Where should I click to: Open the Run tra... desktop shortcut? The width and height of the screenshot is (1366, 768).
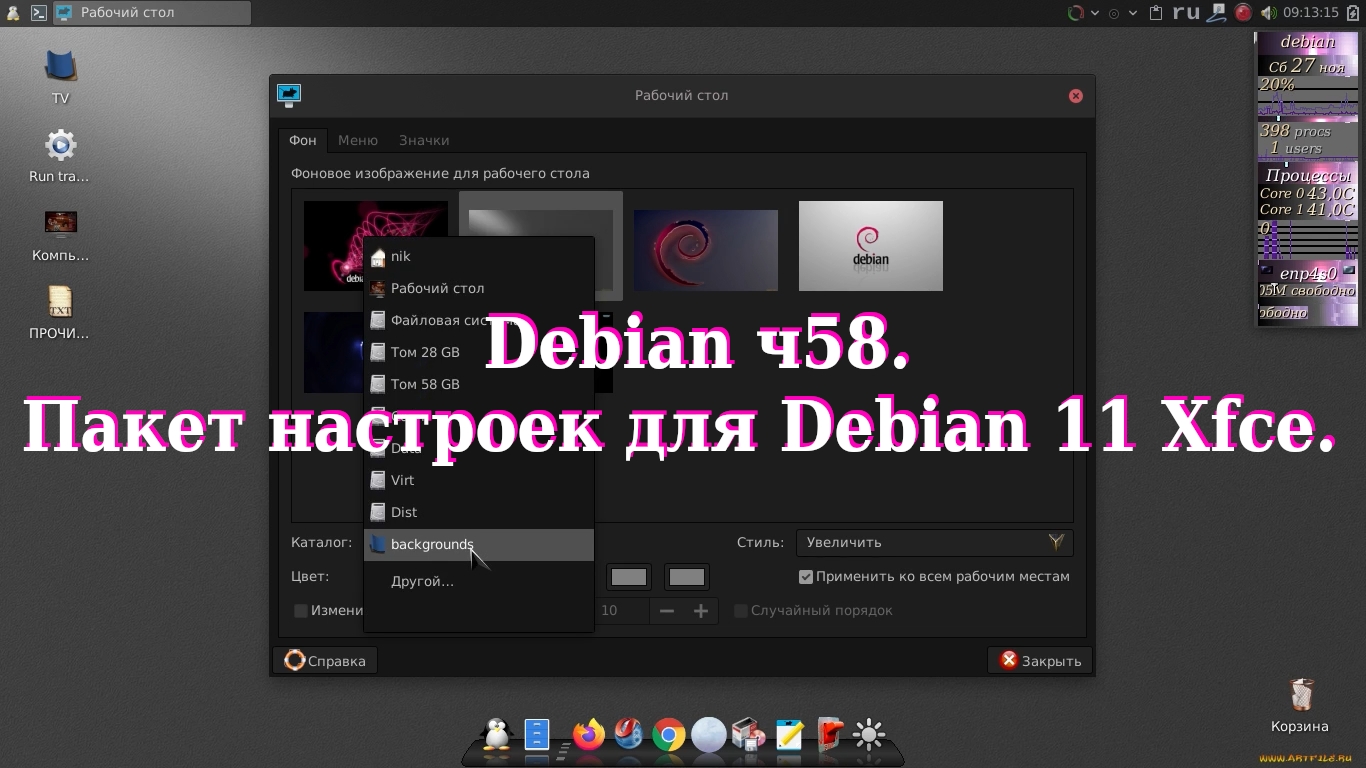pyautogui.click(x=60, y=155)
